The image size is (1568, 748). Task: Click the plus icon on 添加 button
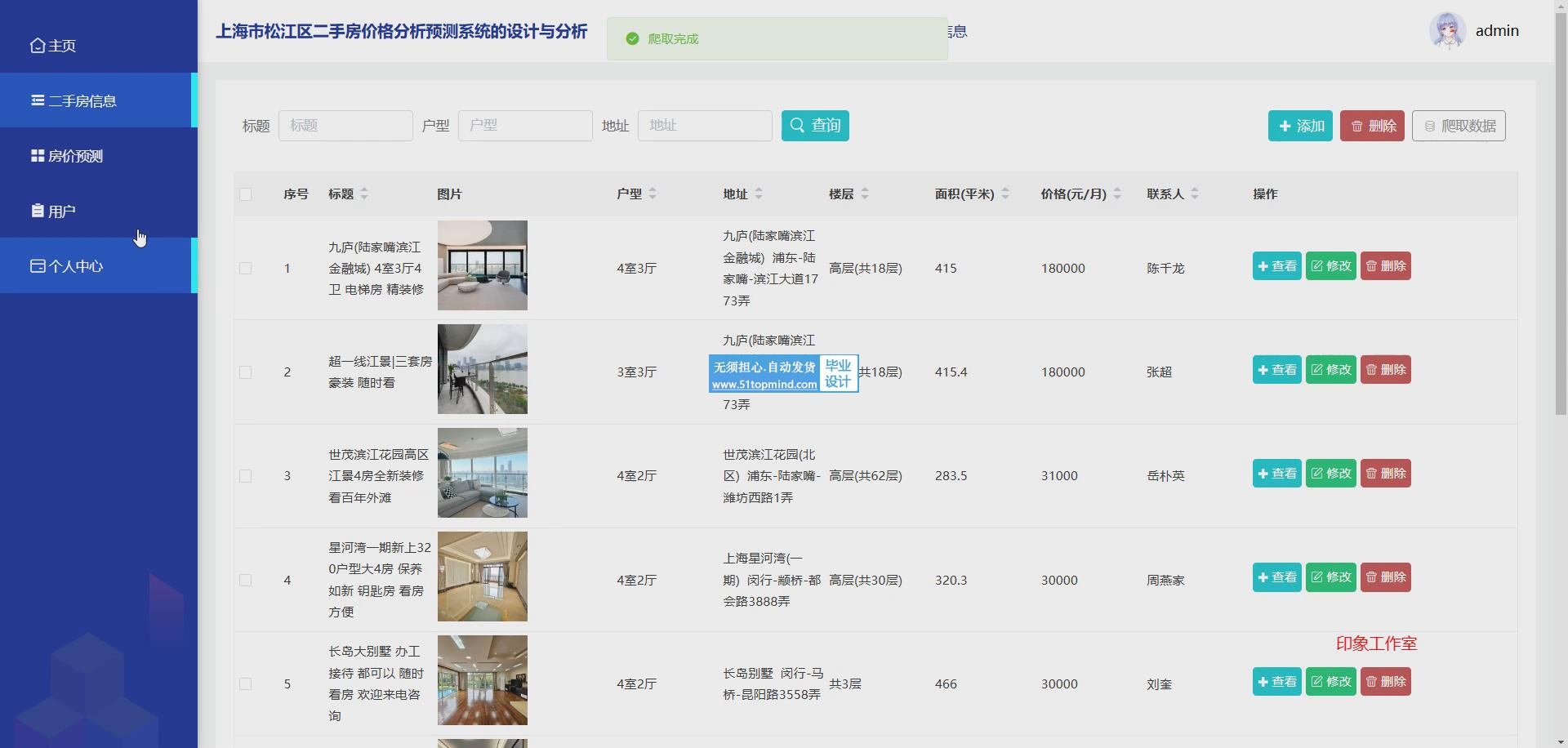pyautogui.click(x=1285, y=127)
